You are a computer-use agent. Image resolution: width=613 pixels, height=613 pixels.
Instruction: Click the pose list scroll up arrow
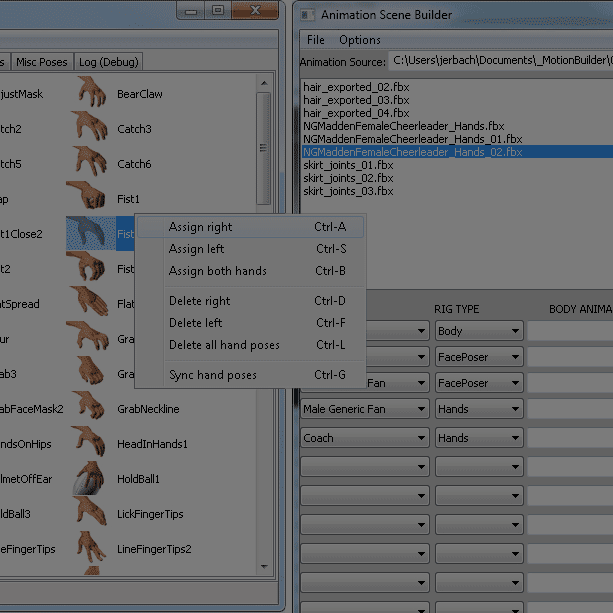pos(264,83)
